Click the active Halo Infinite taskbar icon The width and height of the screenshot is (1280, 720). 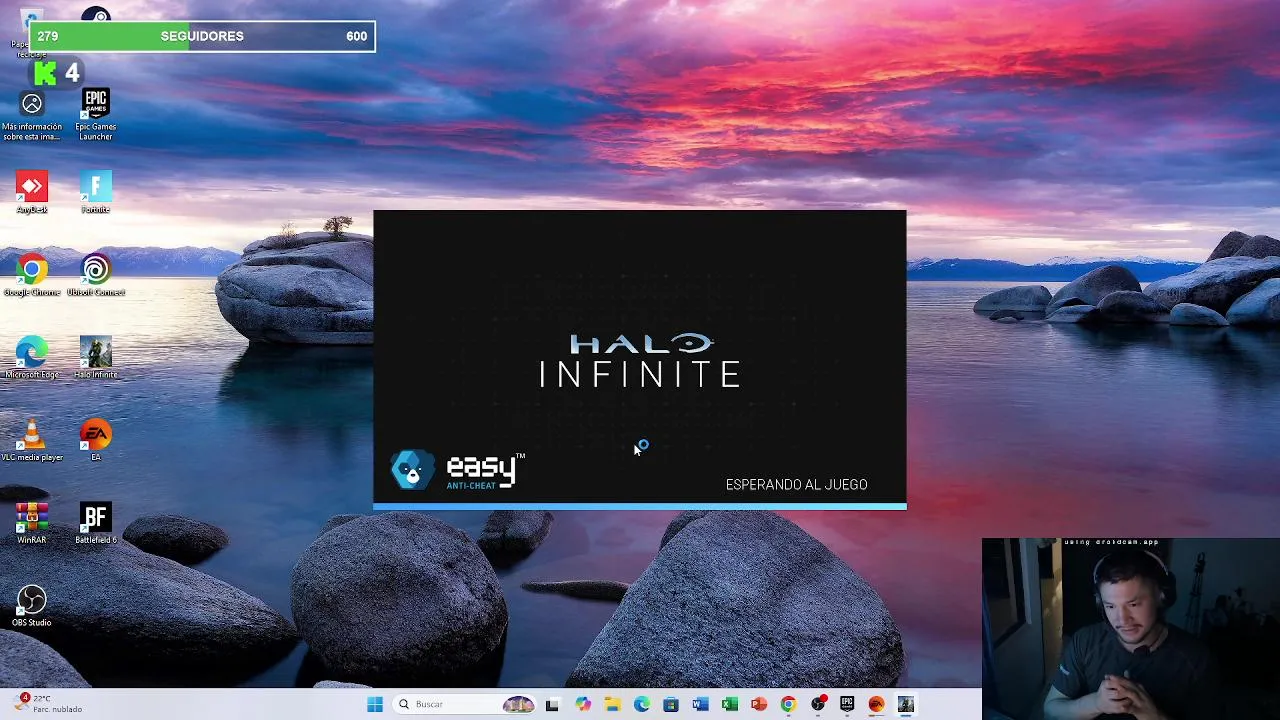pos(906,704)
